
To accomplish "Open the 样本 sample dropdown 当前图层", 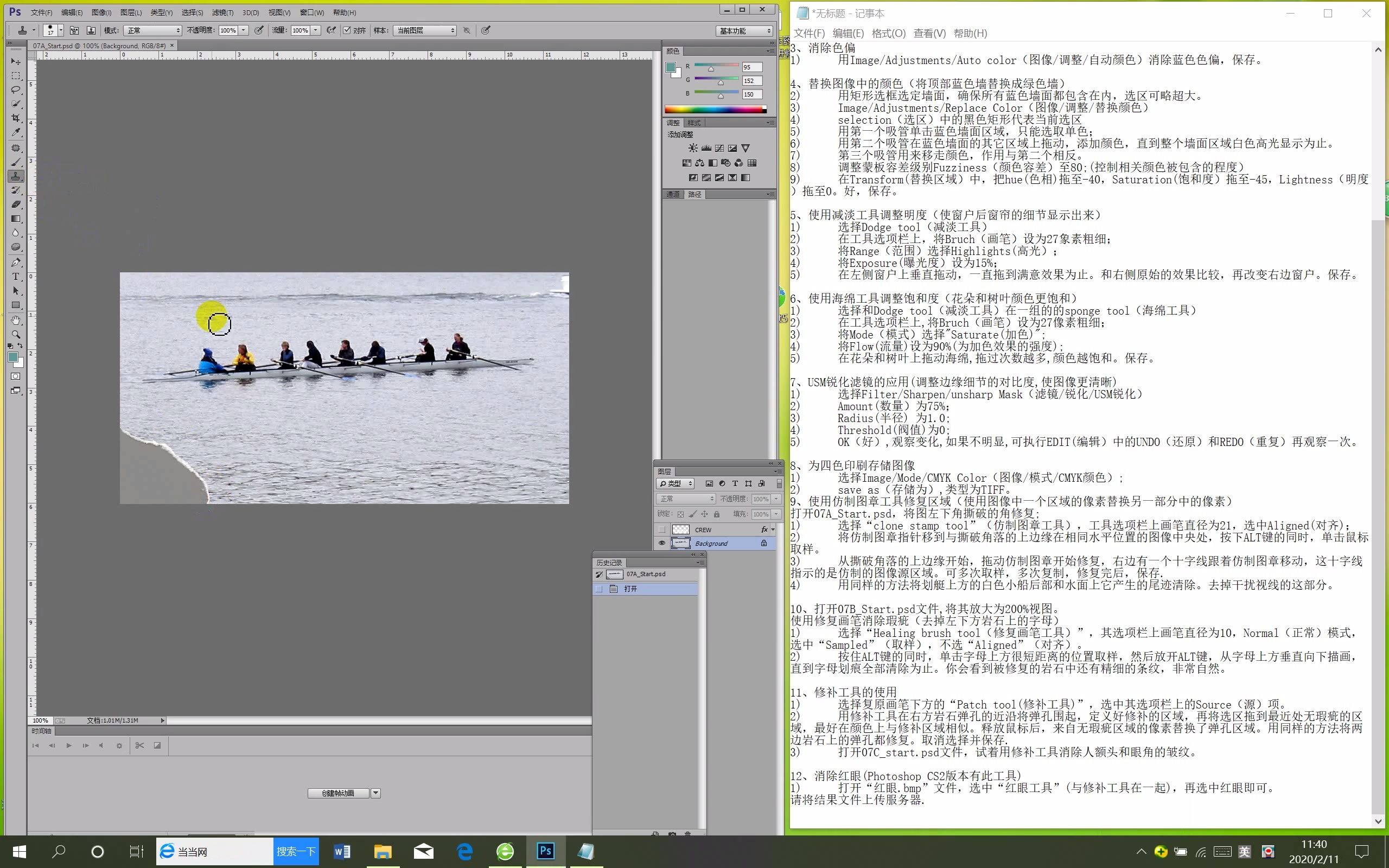I will (425, 30).
